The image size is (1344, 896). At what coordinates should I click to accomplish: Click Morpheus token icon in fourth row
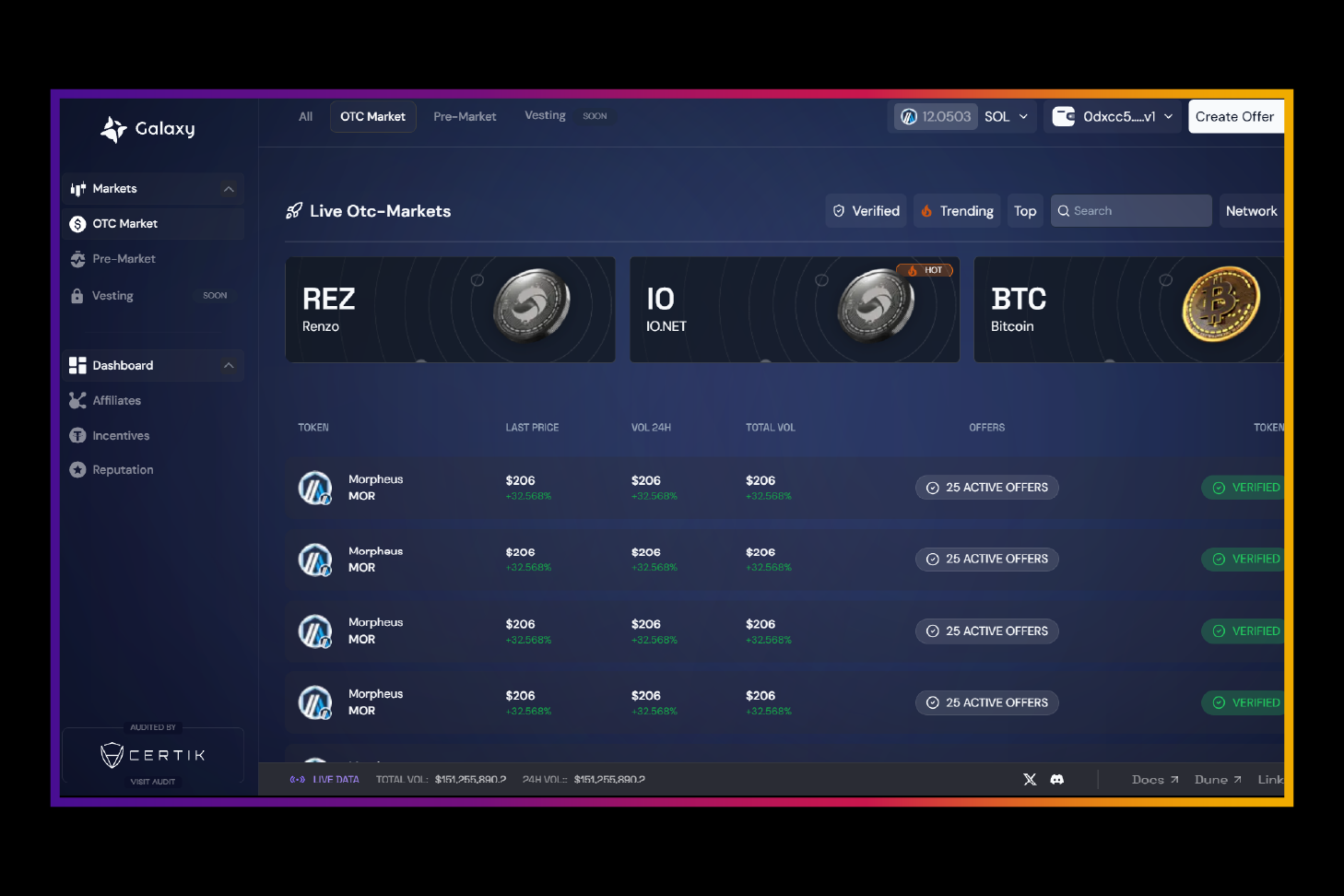(x=315, y=702)
